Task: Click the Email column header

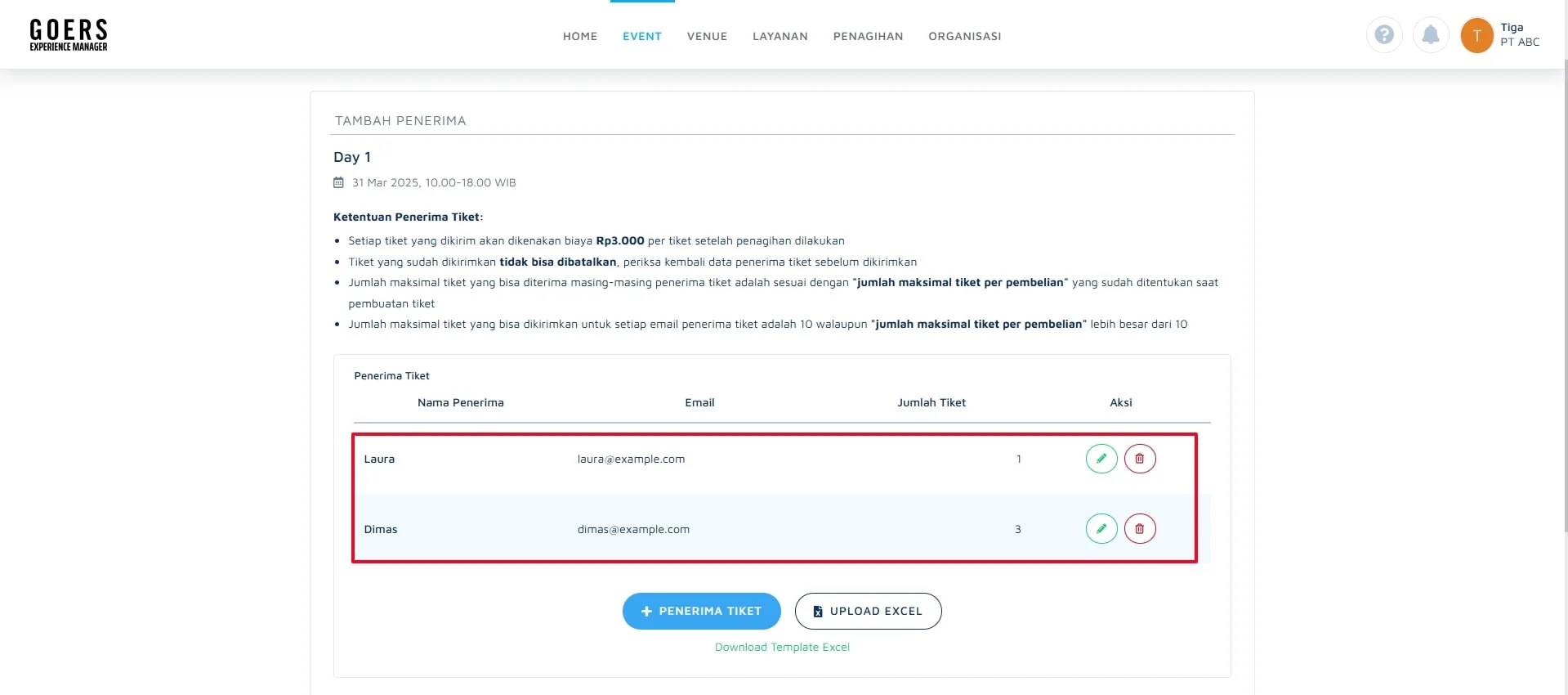Action: coord(699,402)
